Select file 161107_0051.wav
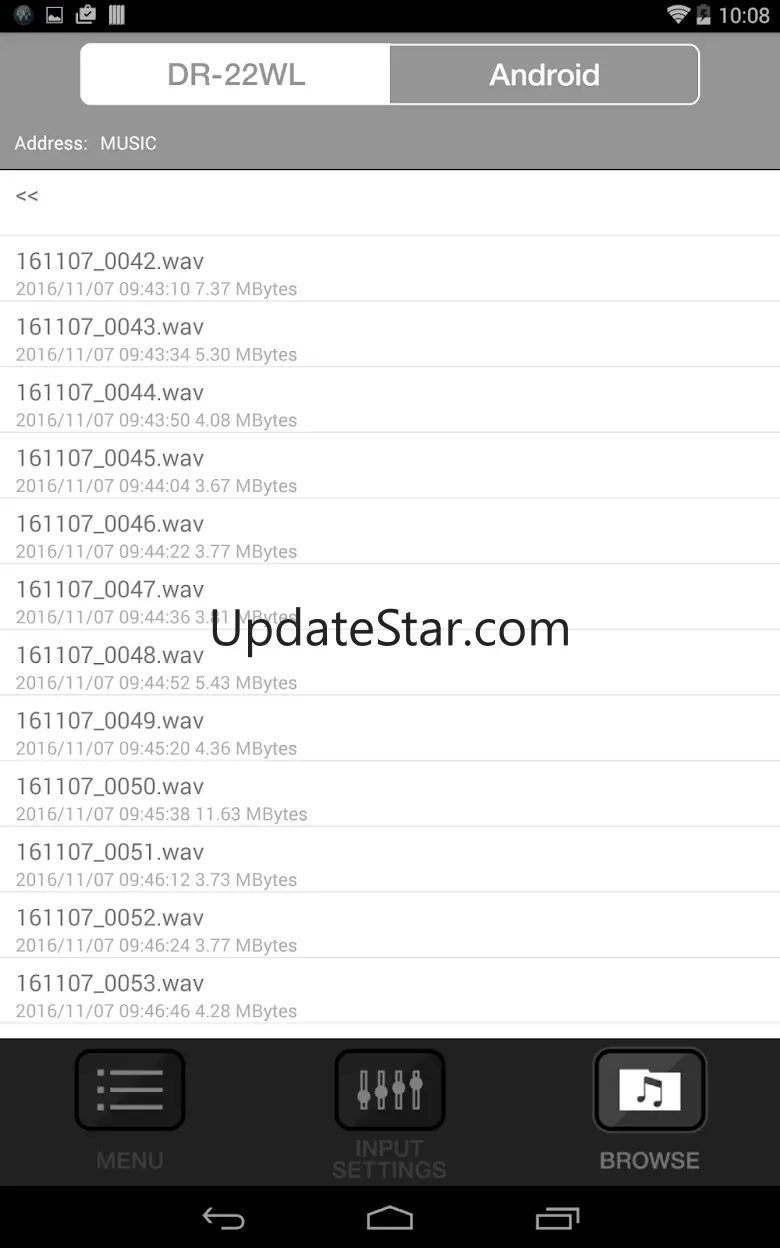Image resolution: width=780 pixels, height=1248 pixels. pyautogui.click(x=390, y=860)
